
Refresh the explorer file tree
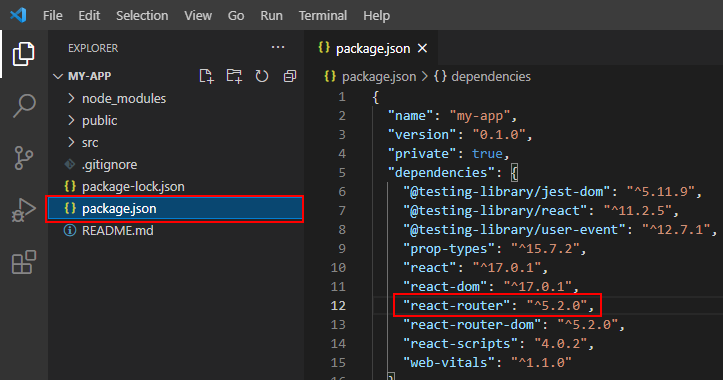pos(262,76)
